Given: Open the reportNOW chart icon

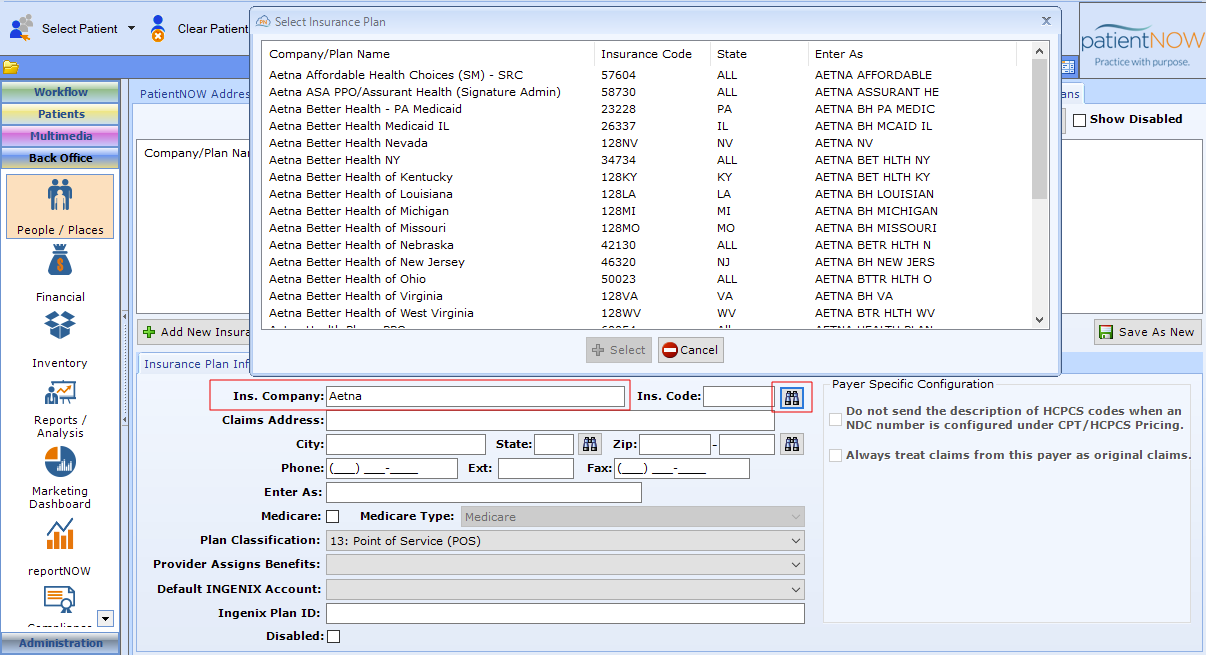Looking at the screenshot, I should [60, 535].
